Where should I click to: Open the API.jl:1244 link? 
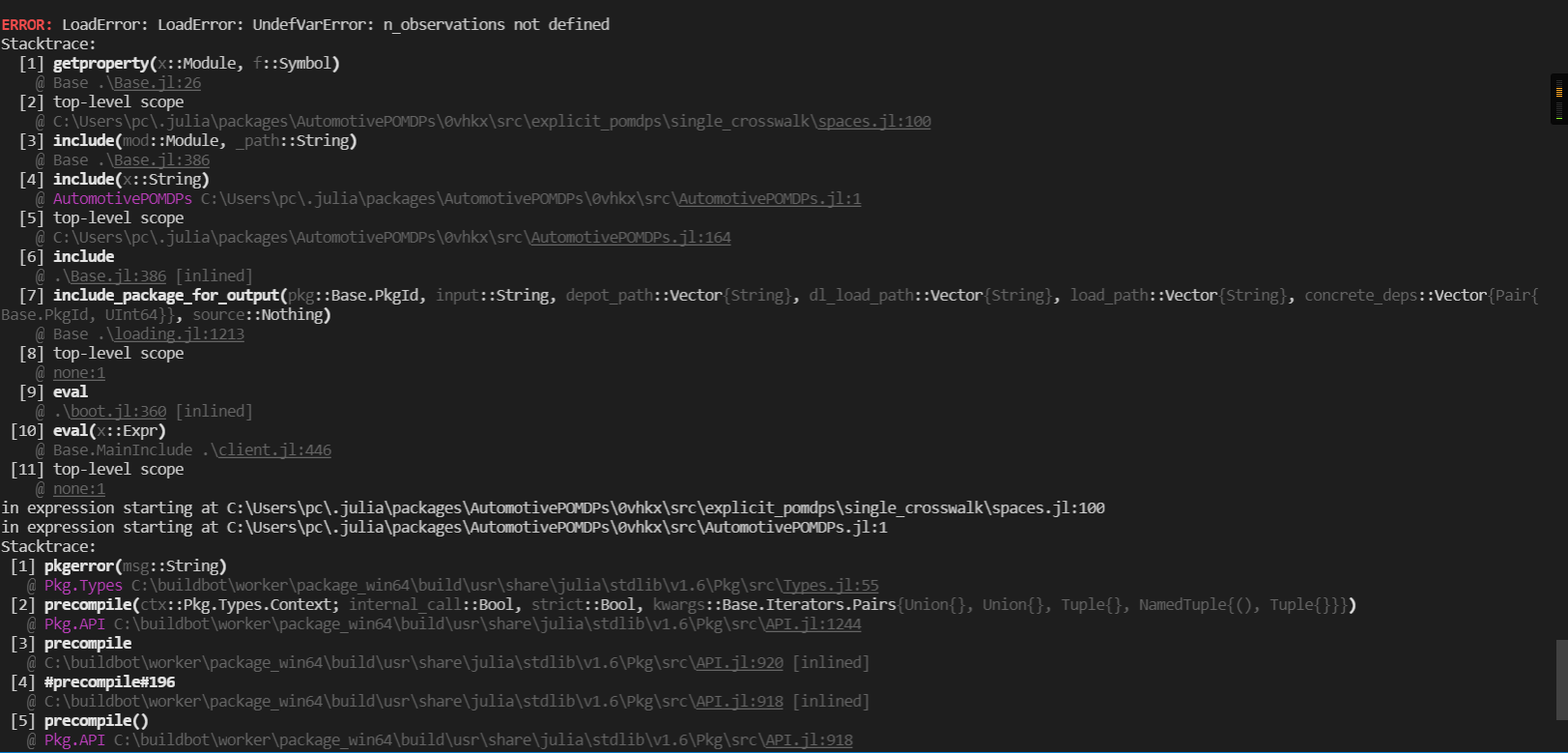tap(813, 624)
